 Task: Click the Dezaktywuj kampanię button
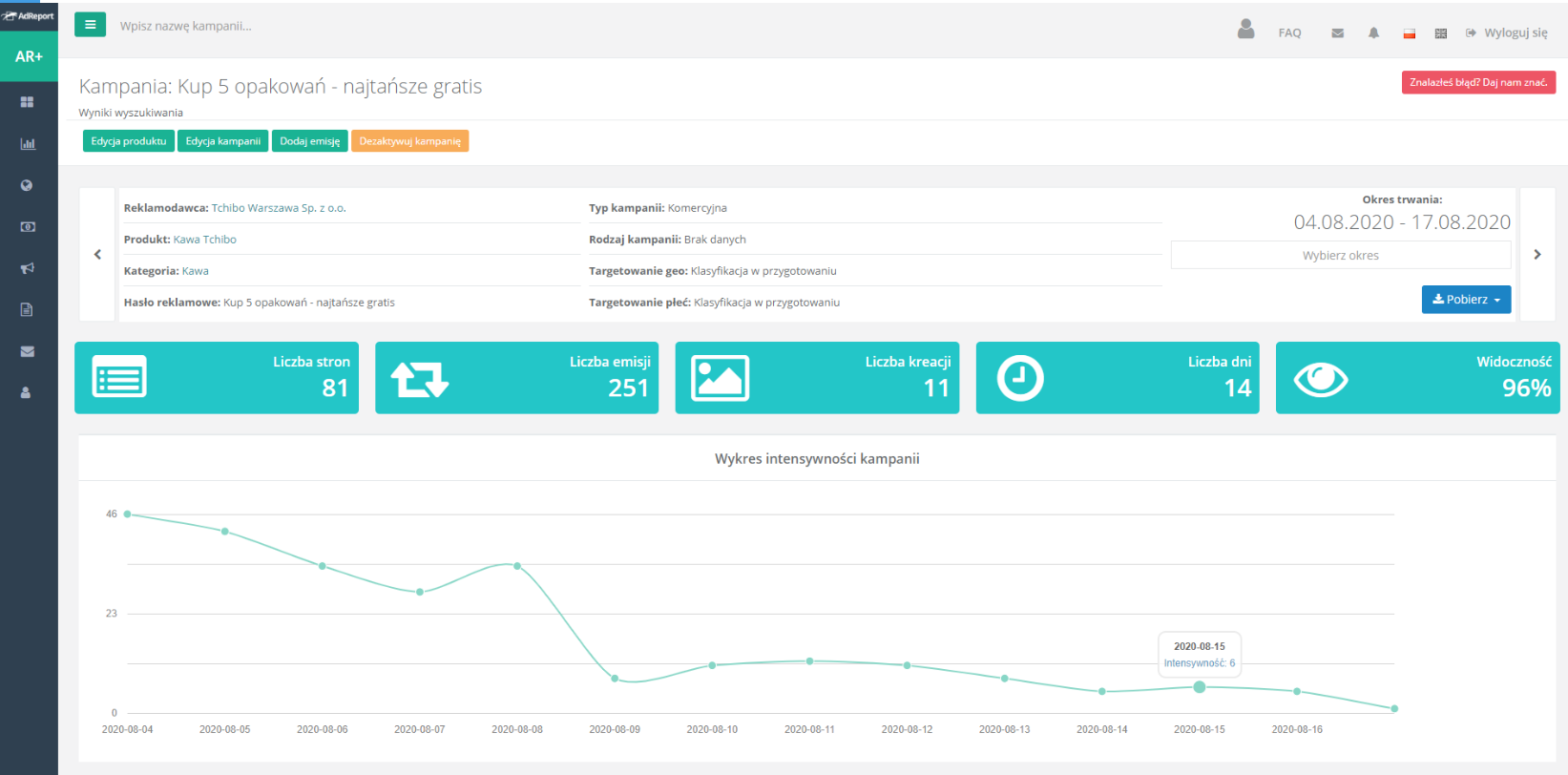409,141
